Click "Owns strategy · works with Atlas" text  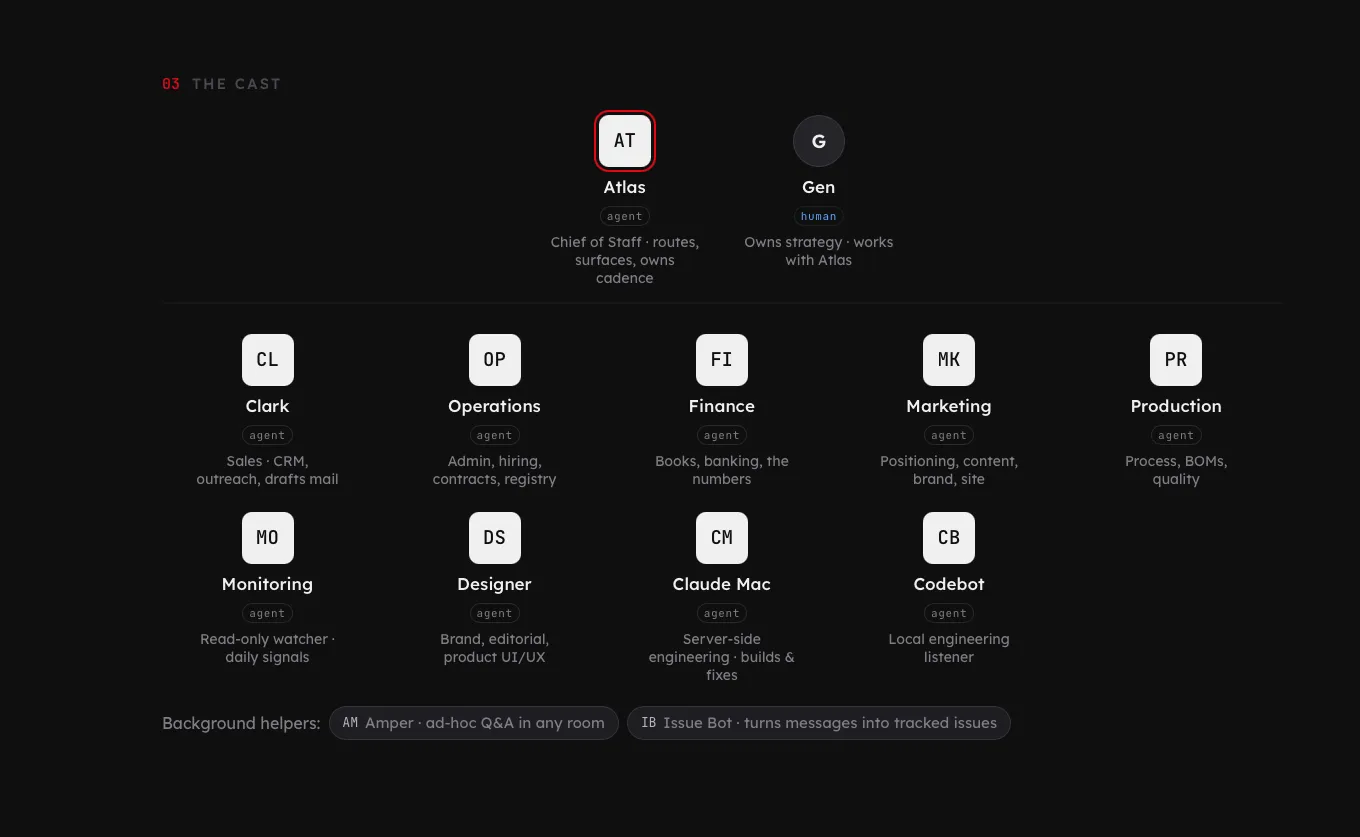point(819,251)
